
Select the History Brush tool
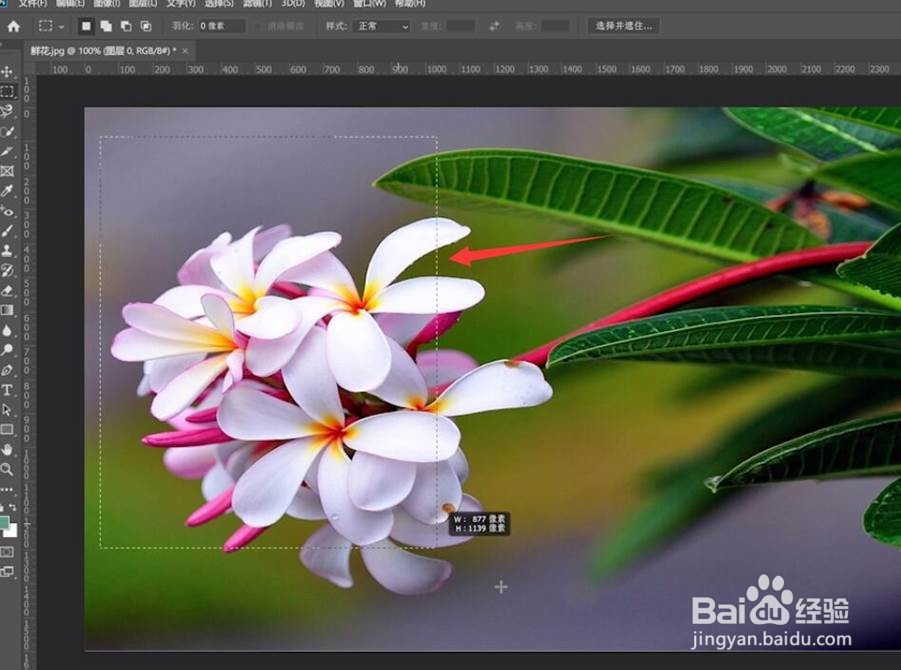pyautogui.click(x=7, y=271)
